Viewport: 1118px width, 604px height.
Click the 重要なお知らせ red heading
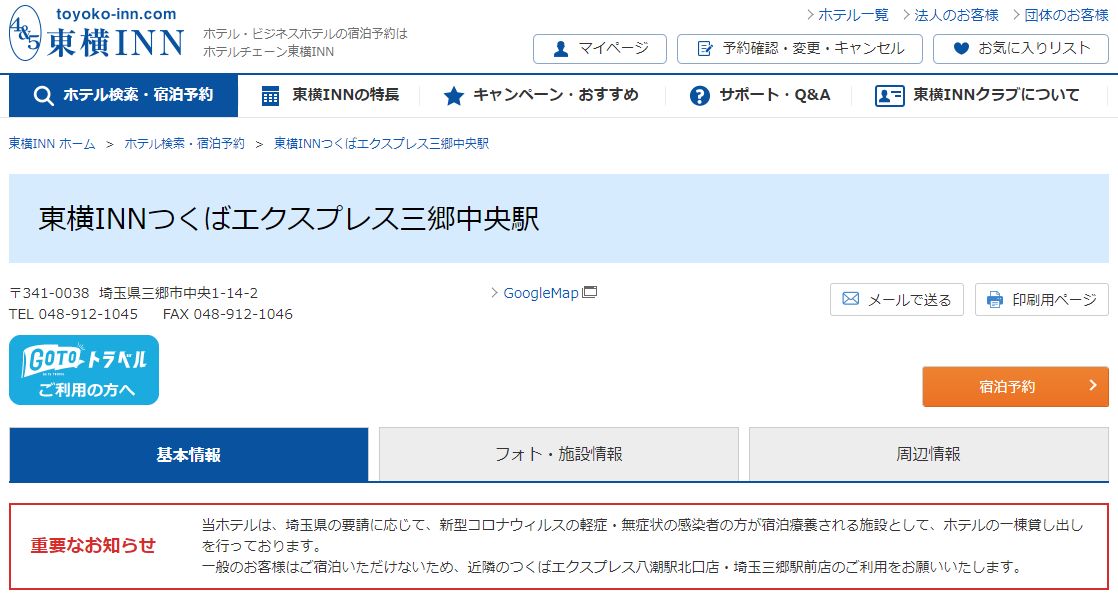(x=93, y=546)
